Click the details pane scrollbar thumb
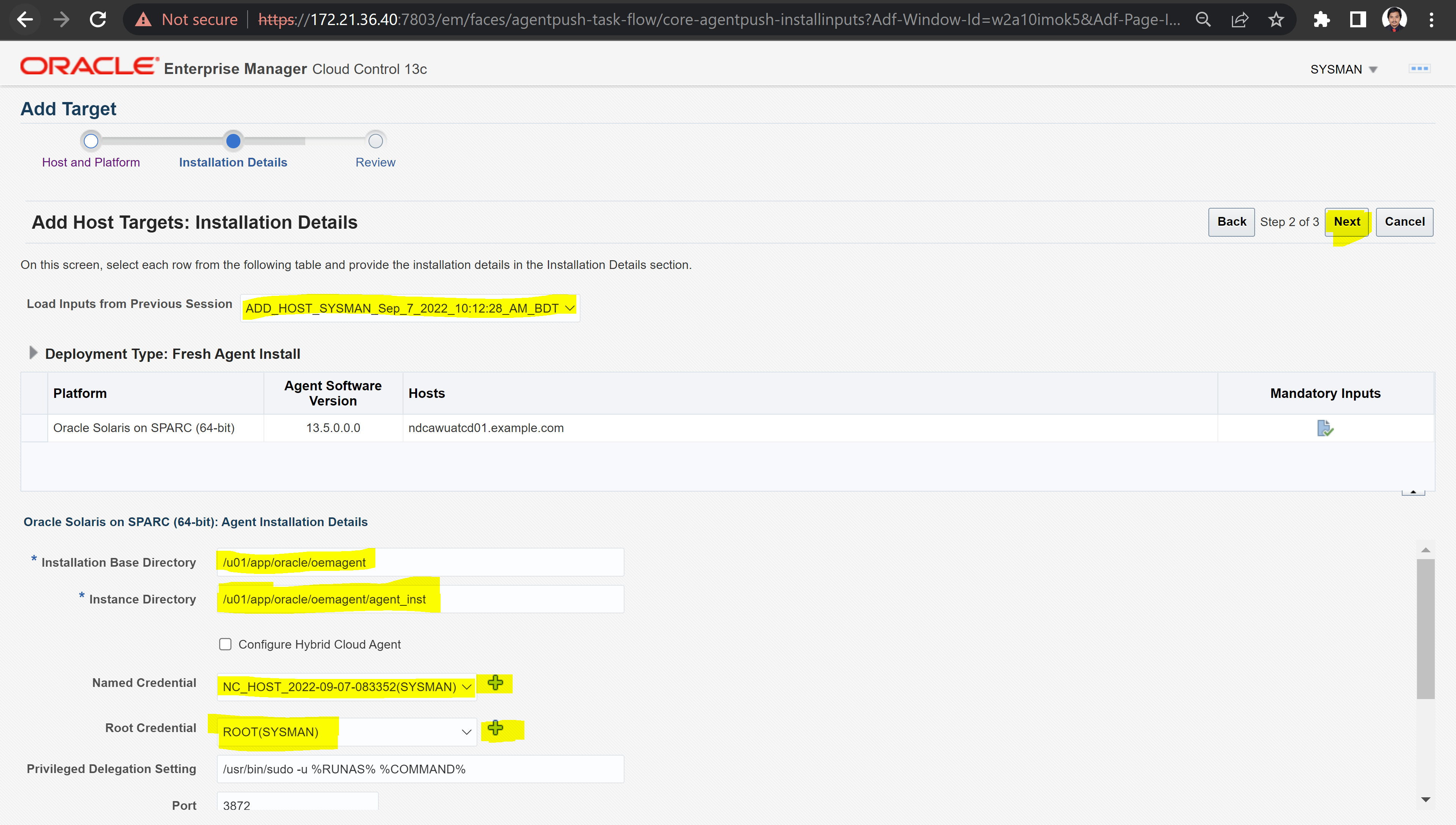The width and height of the screenshot is (1456, 825). click(1425, 629)
